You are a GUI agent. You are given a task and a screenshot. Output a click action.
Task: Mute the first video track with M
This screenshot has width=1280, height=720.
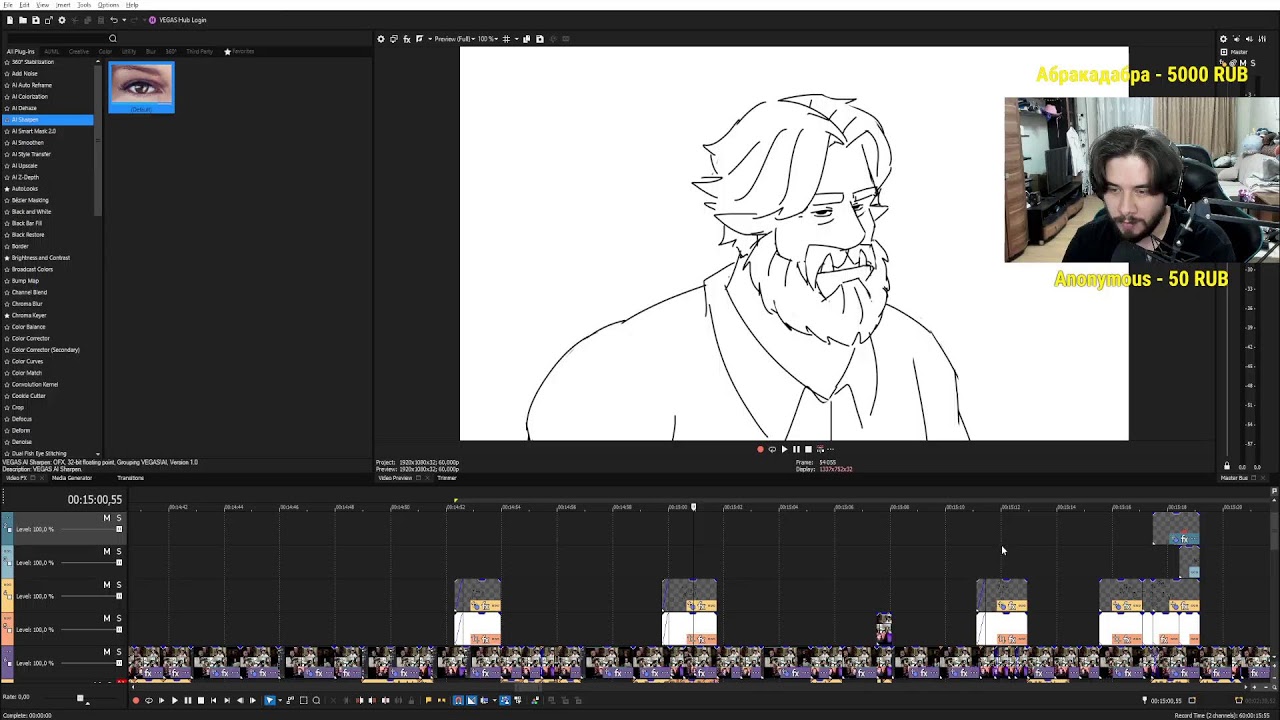[107, 518]
